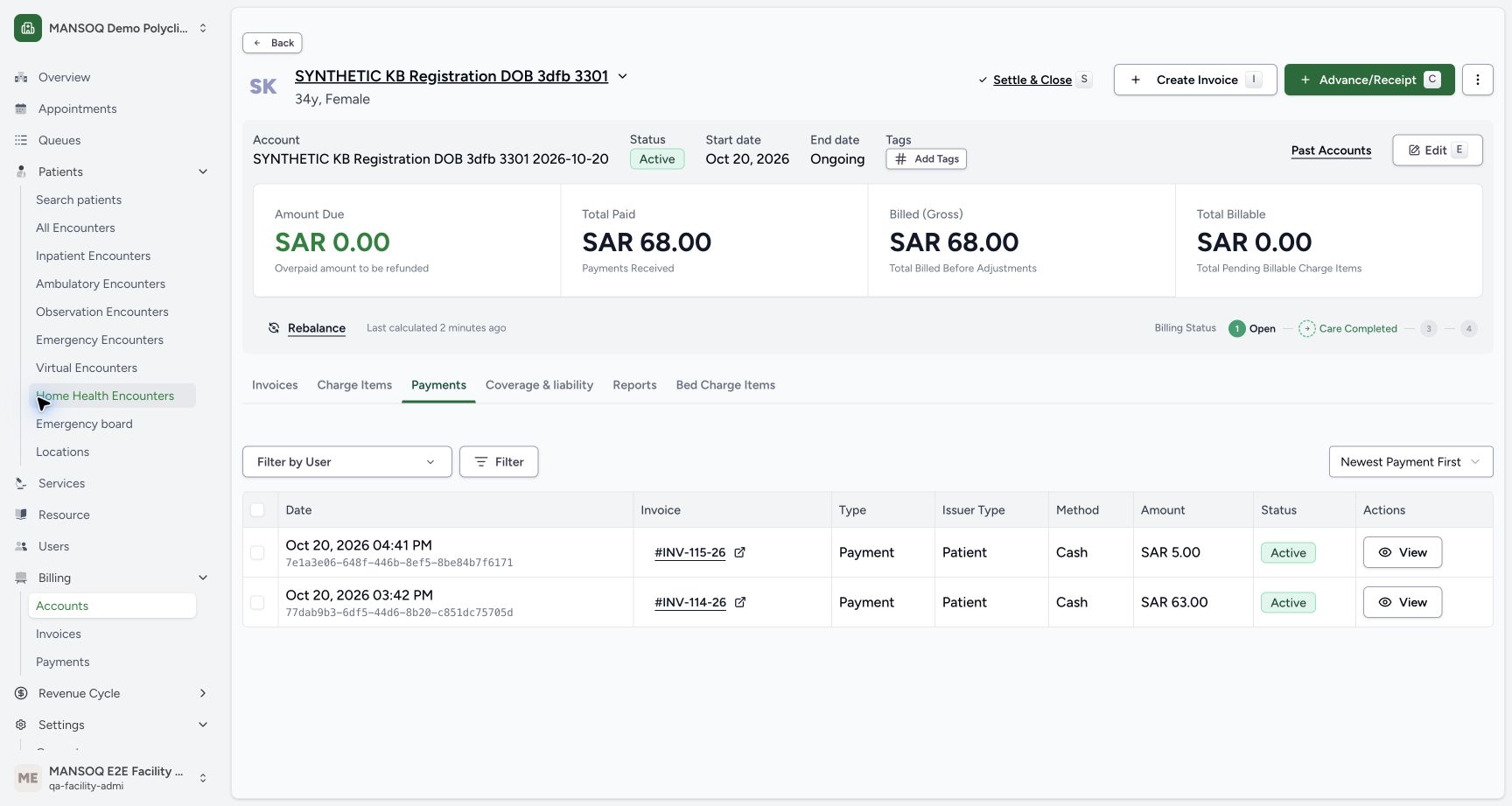Open the Queues list icon
Viewport: 1512px width, 806px height.
pos(21,140)
